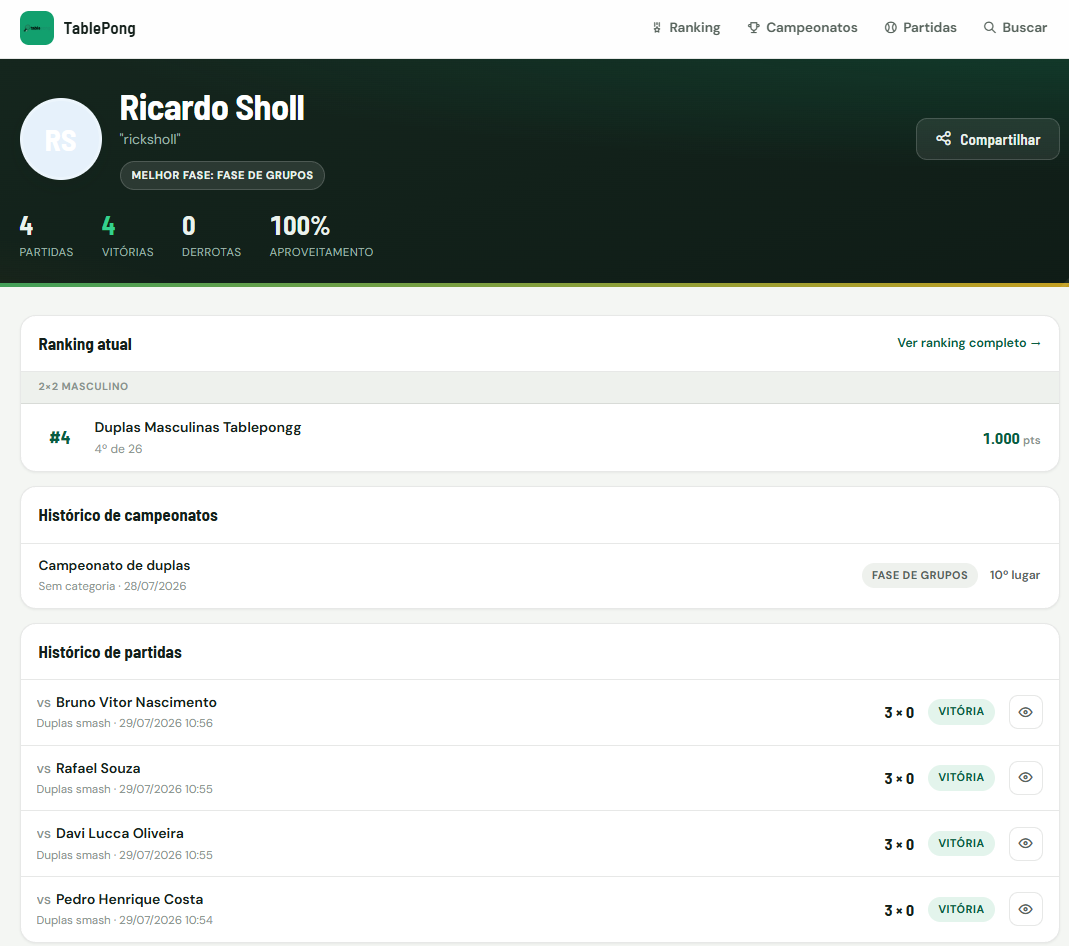Open the Ranking menu item
The image size is (1069, 946).
coord(687,28)
